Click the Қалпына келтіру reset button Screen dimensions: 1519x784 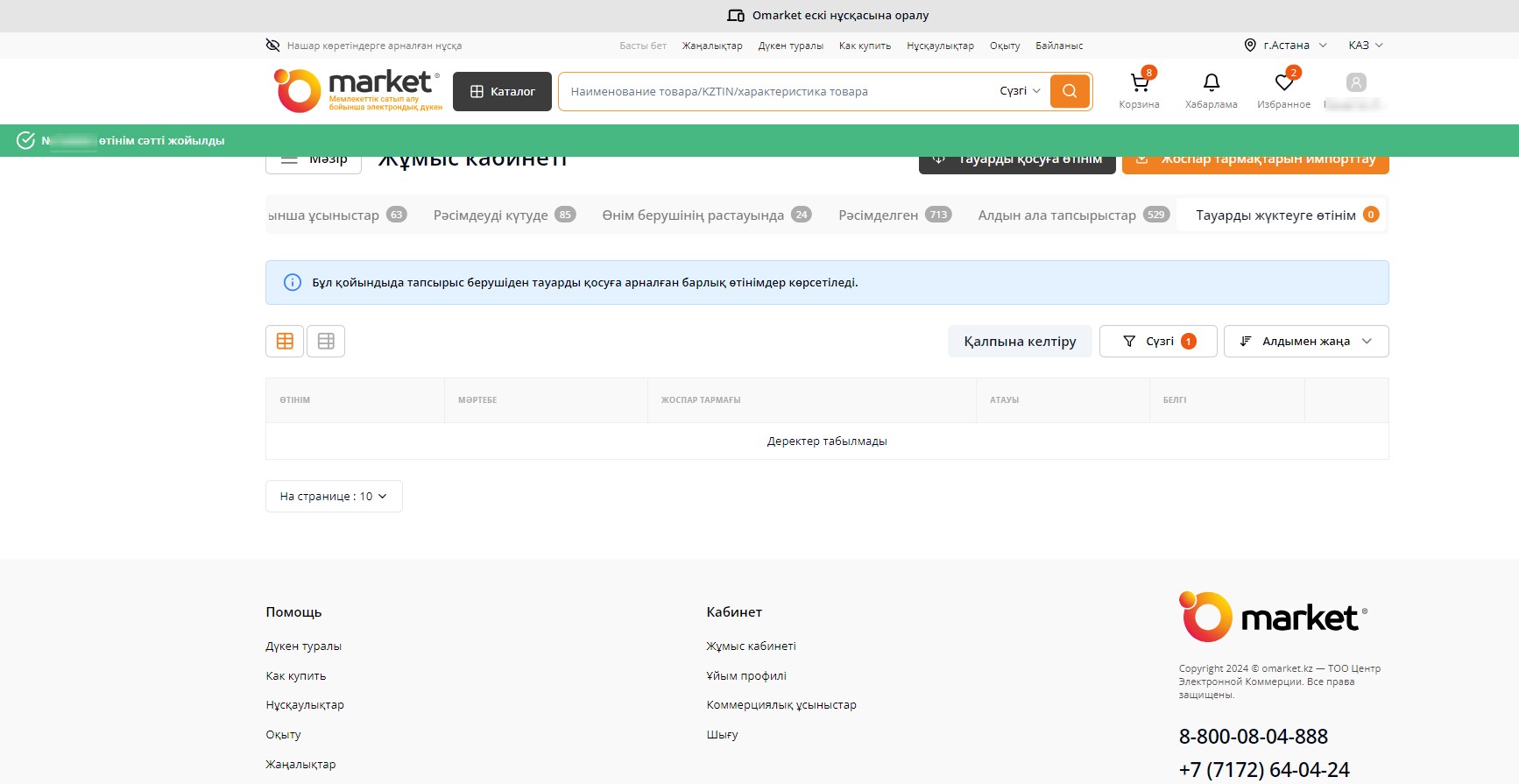point(1020,342)
